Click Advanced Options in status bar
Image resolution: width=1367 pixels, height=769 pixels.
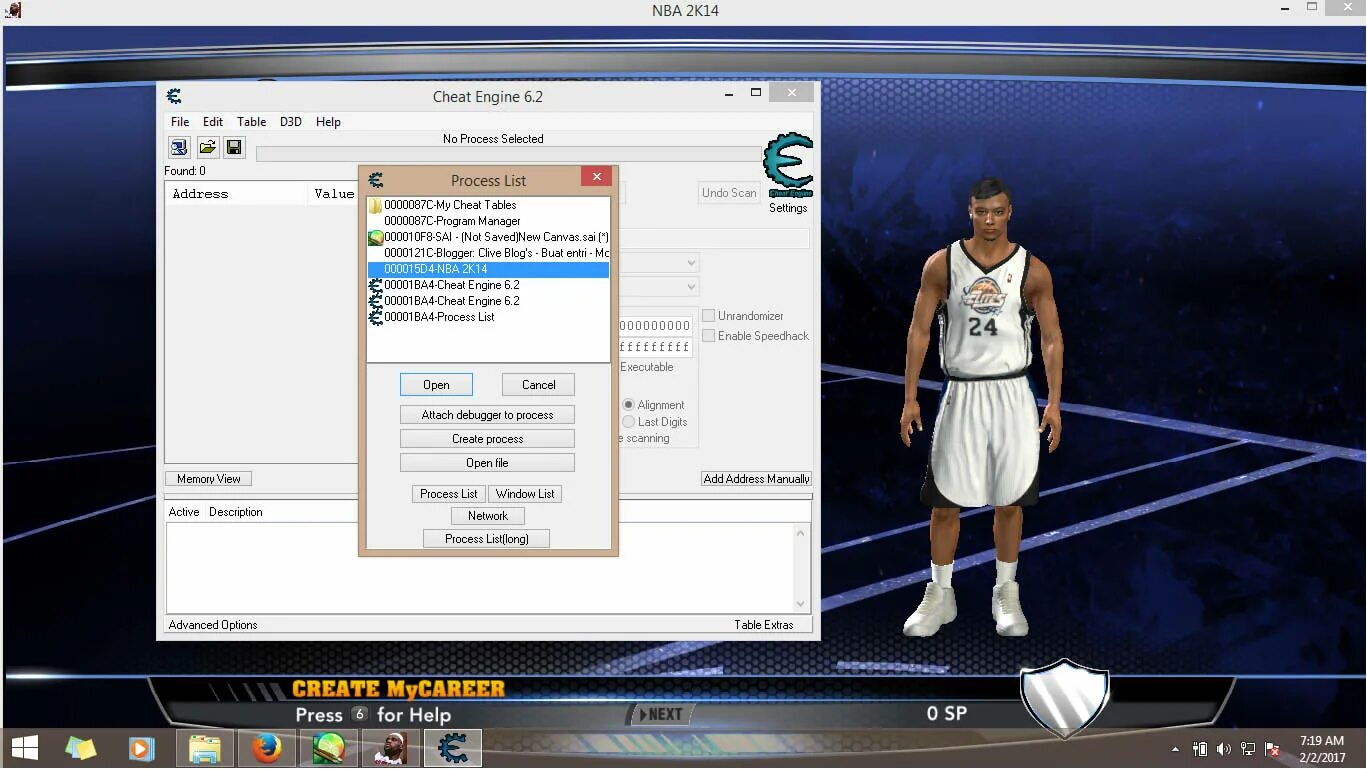(x=213, y=625)
